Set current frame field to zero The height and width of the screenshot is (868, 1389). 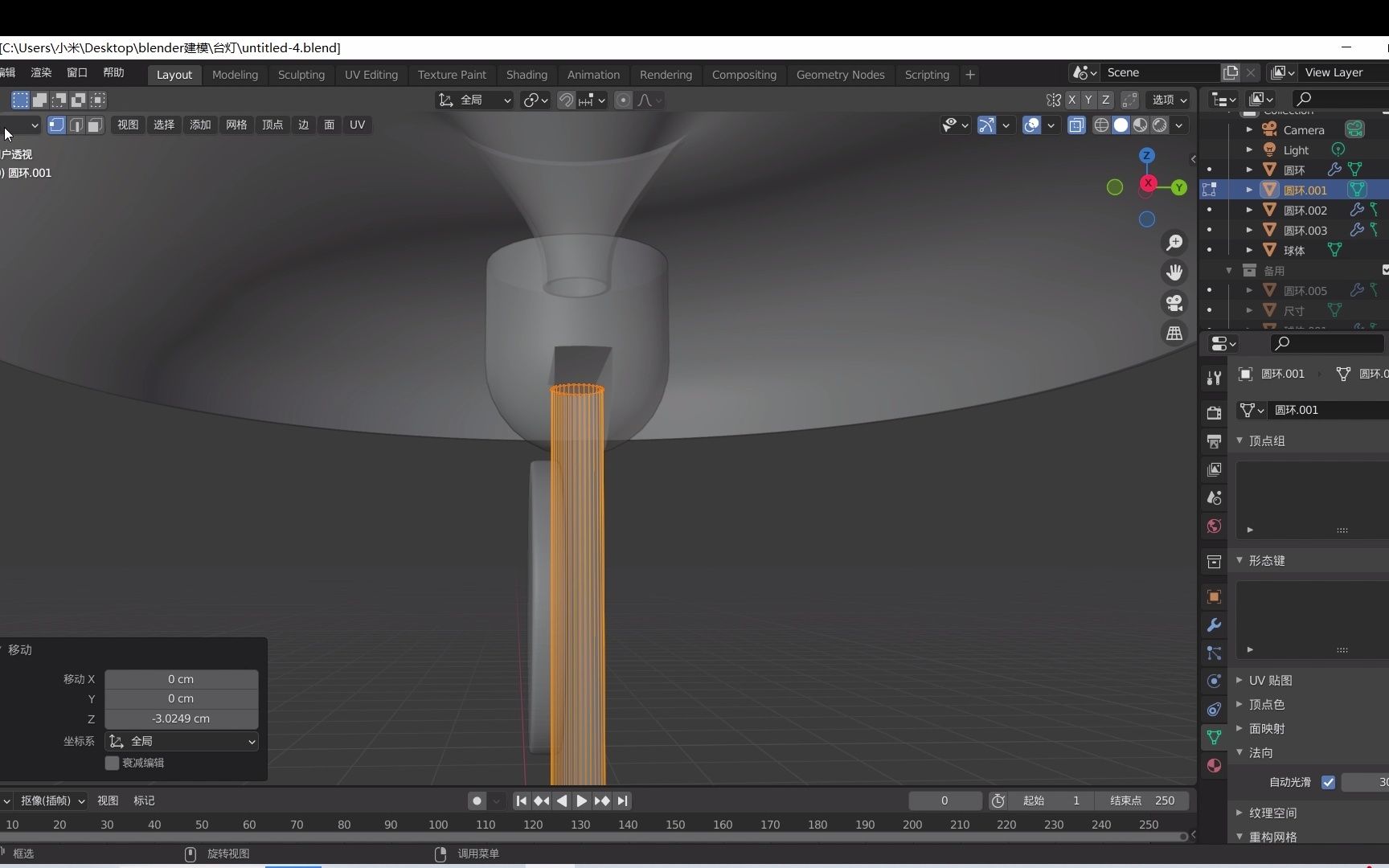pos(944,800)
